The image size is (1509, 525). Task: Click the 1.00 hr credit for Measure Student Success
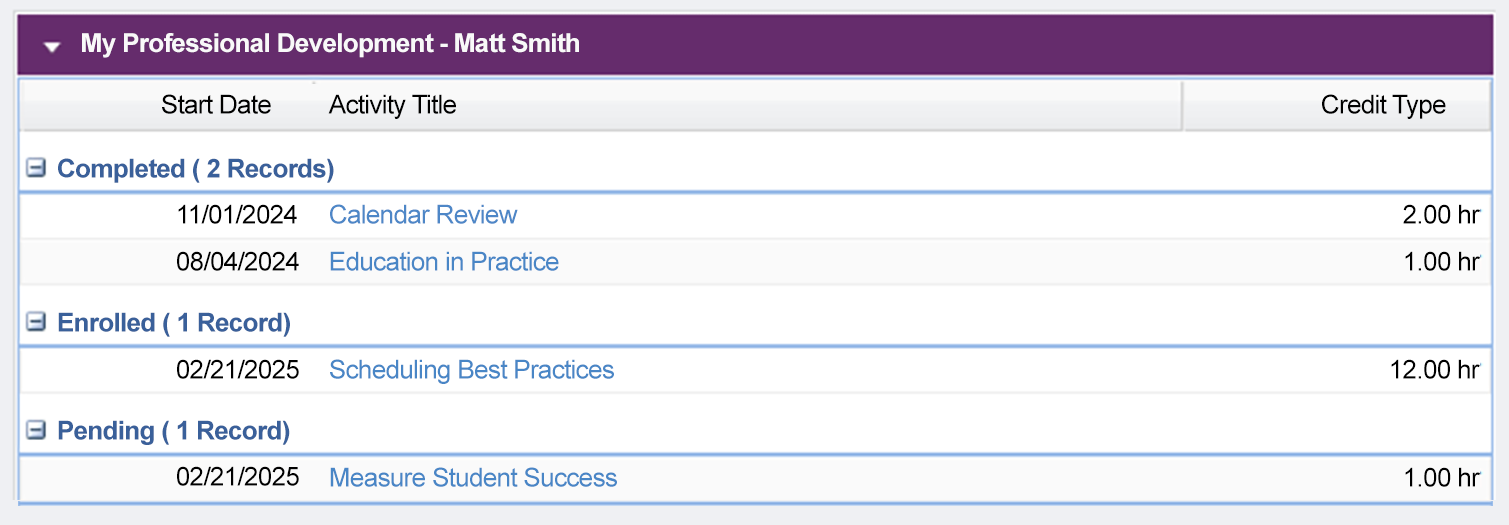coord(1441,478)
